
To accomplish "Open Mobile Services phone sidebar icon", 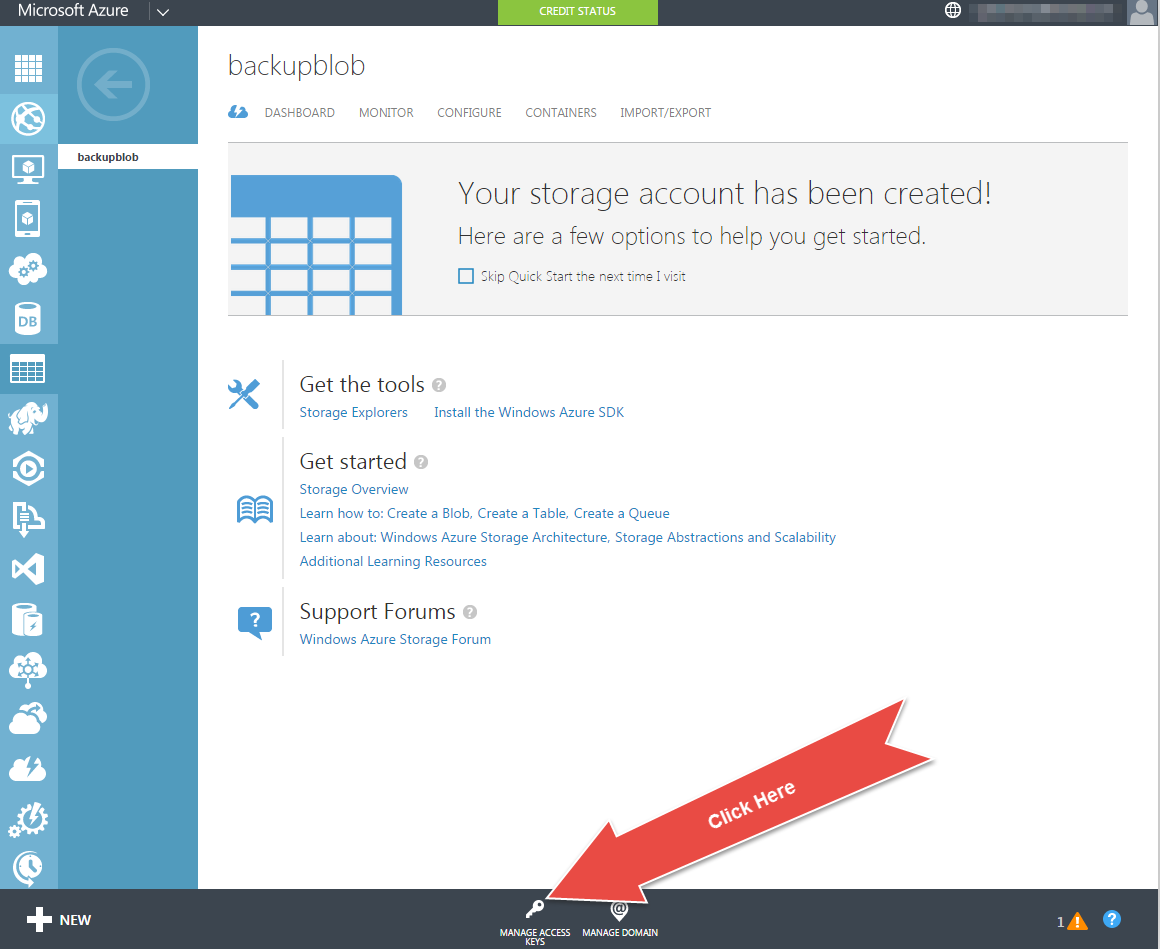I will coord(28,219).
